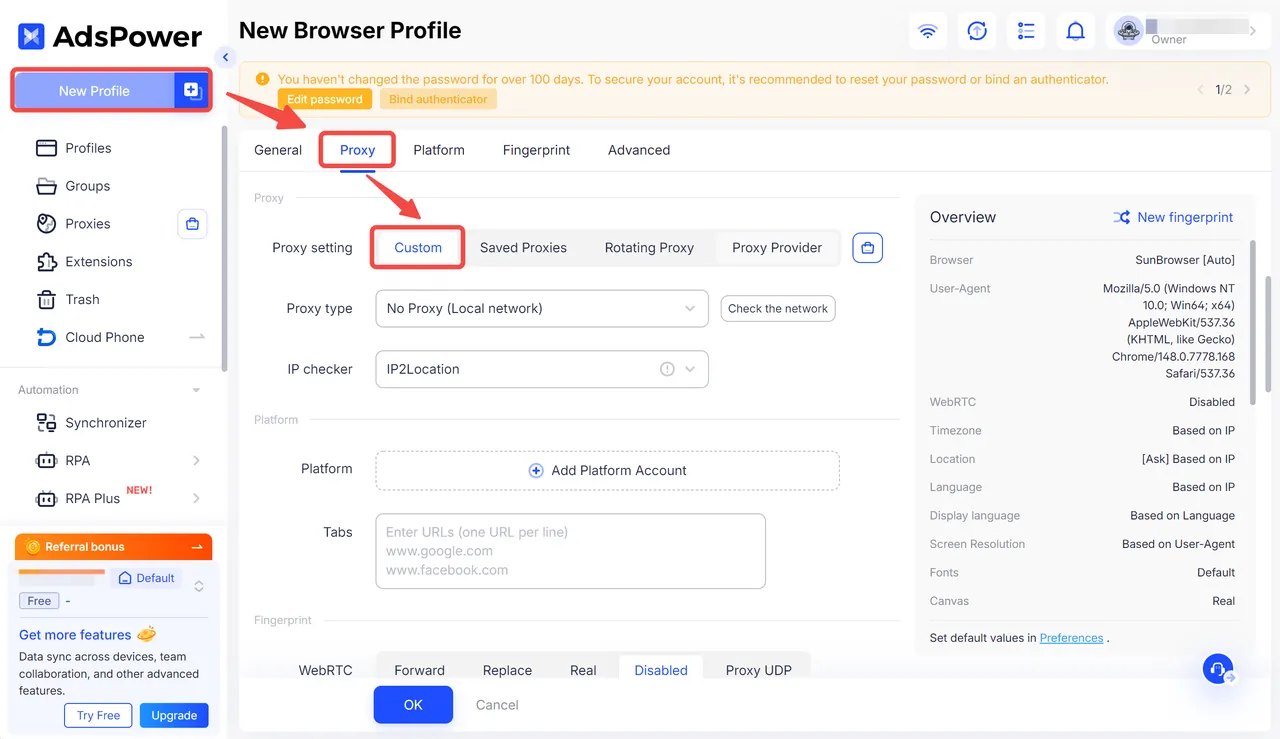Viewport: 1280px width, 739px height.
Task: Select Rotating Proxy option
Action: (x=649, y=247)
